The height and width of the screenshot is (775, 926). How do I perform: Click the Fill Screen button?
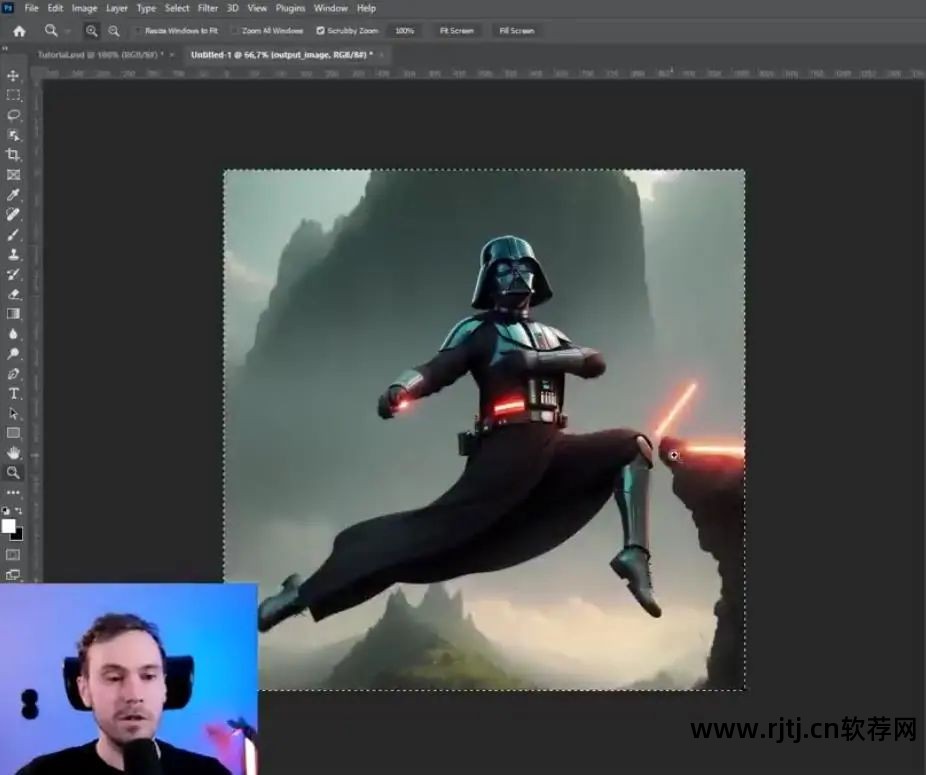point(516,31)
